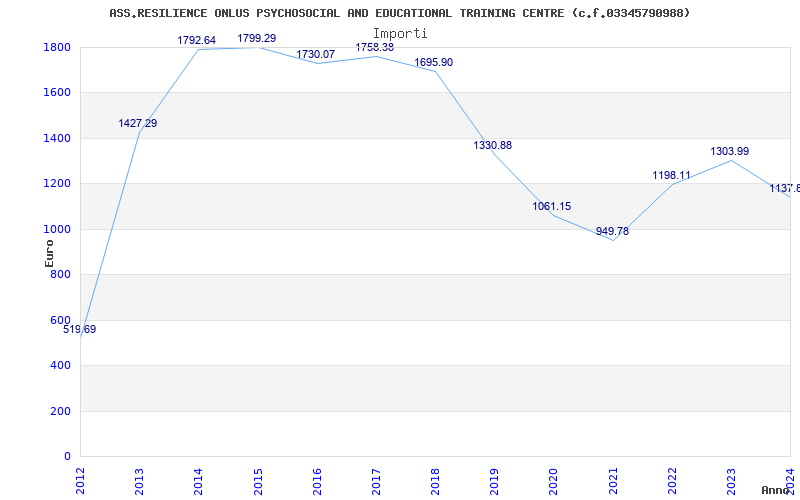Click the x-axis year 2021
The width and height of the screenshot is (800, 500).
pos(613,481)
